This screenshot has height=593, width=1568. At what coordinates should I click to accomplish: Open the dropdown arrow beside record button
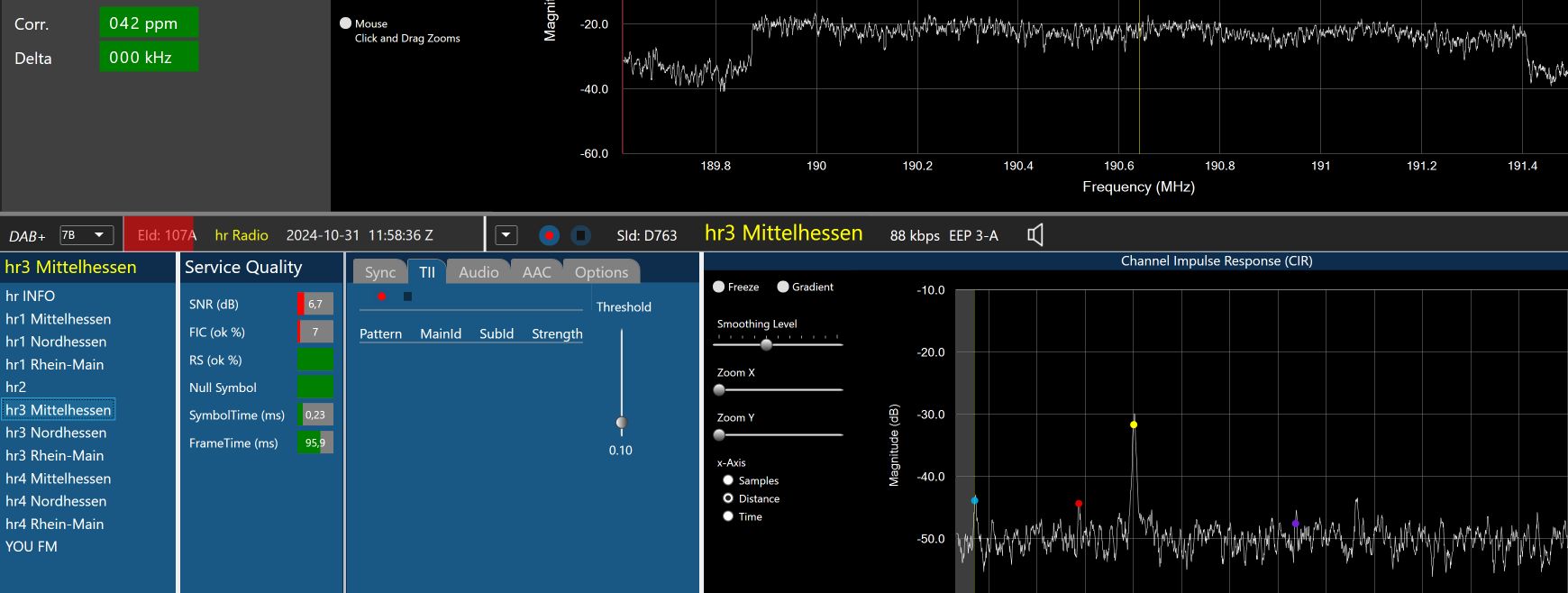coord(506,235)
